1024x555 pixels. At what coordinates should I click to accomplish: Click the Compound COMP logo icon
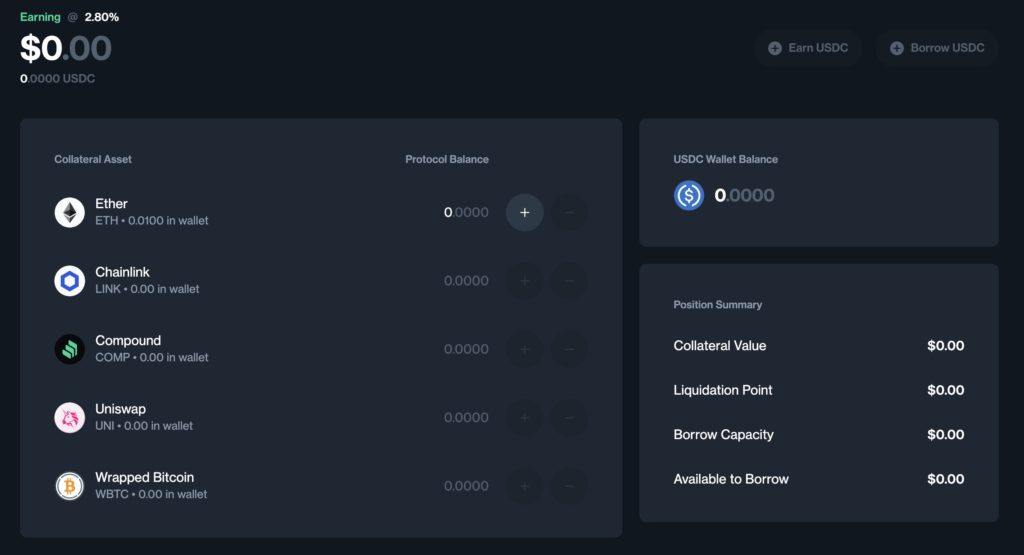[x=70, y=349]
